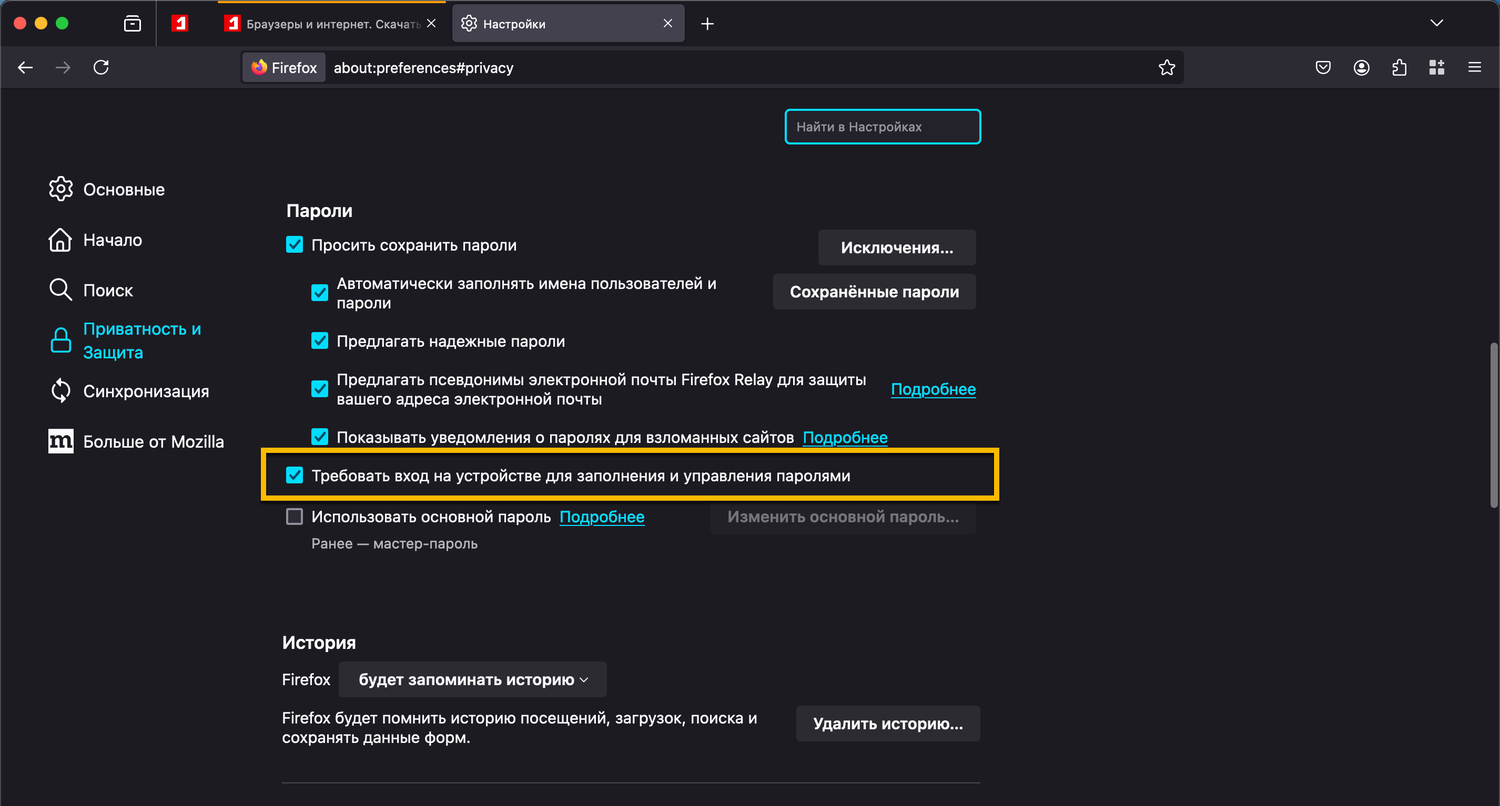Select "Поиск" in the settings sidebar

(108, 290)
